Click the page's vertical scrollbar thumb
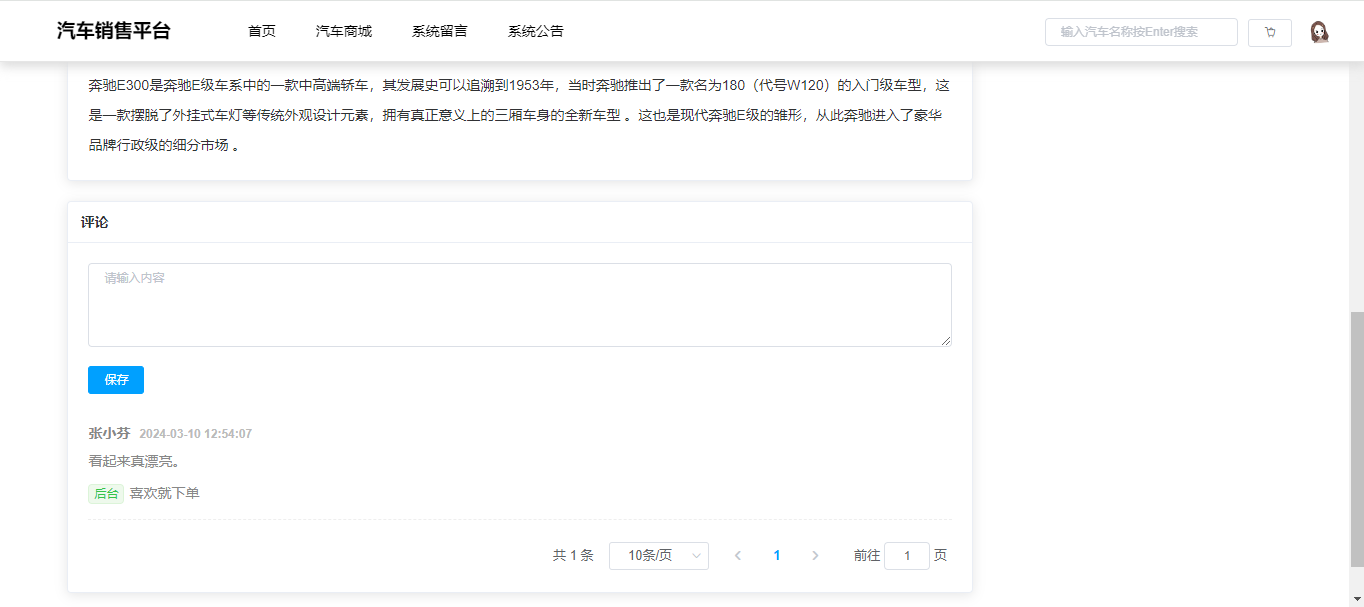 point(1356,440)
